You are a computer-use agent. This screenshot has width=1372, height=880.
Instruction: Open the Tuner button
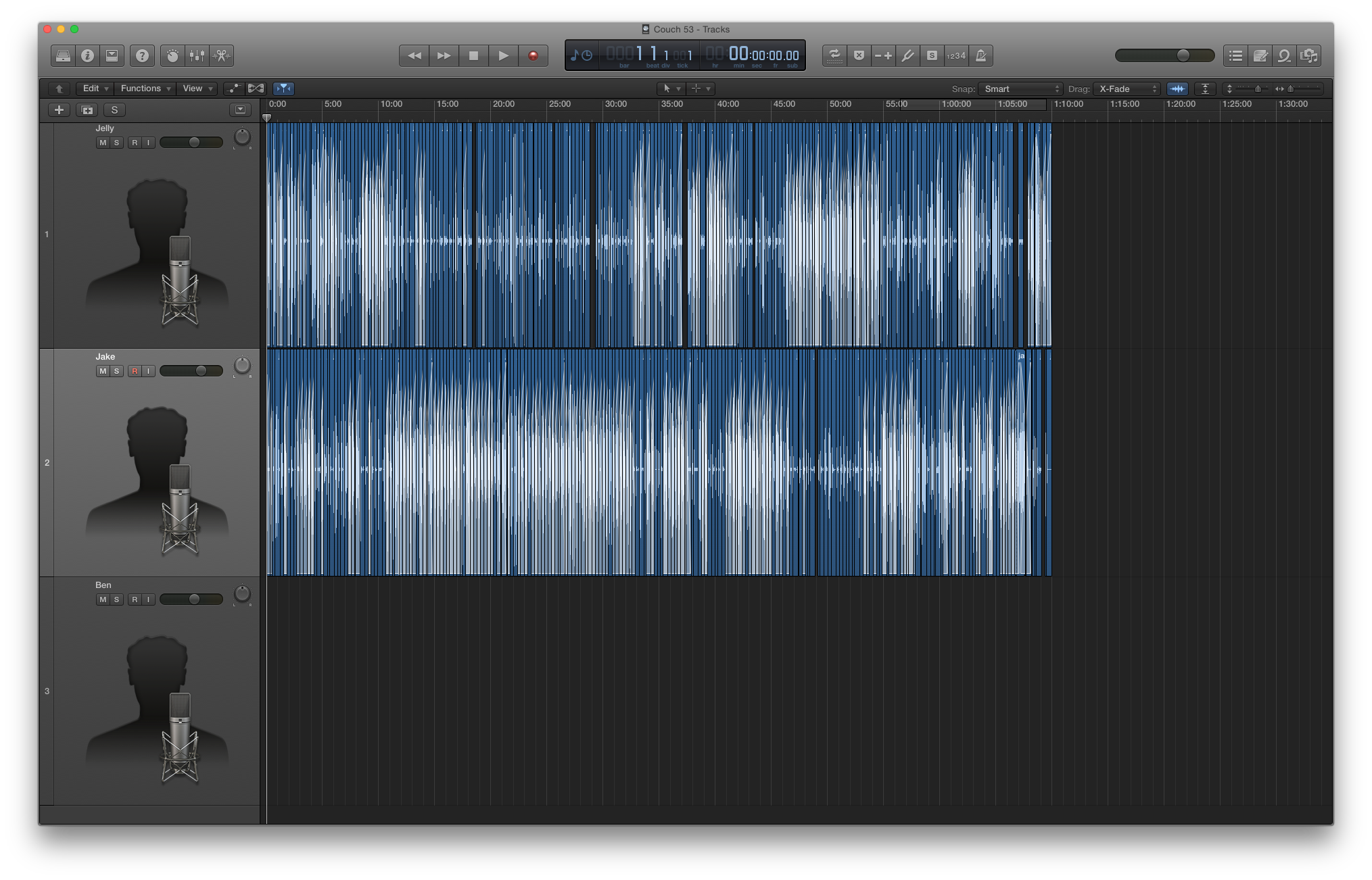pyautogui.click(x=907, y=55)
